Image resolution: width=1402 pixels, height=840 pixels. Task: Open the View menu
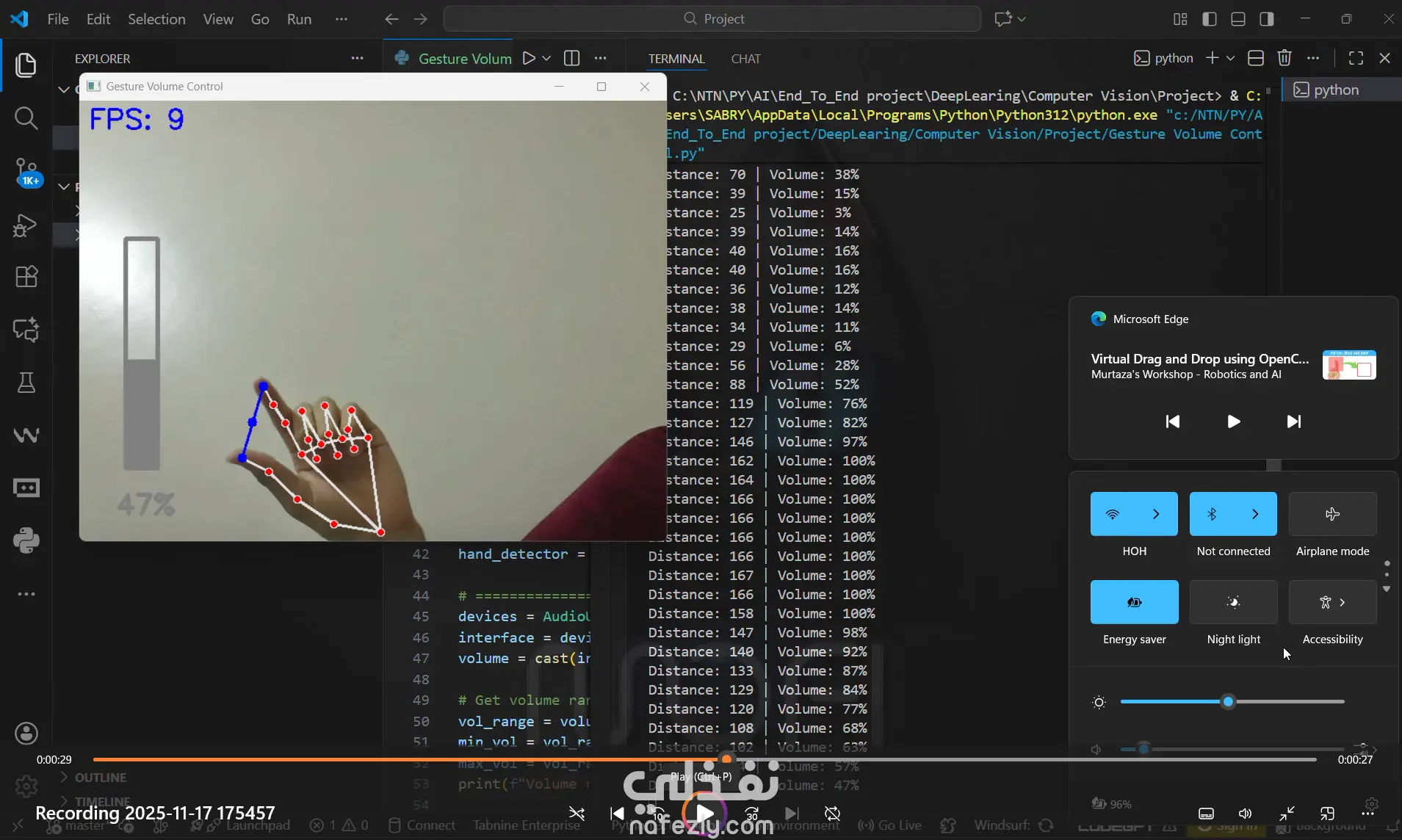(218, 19)
